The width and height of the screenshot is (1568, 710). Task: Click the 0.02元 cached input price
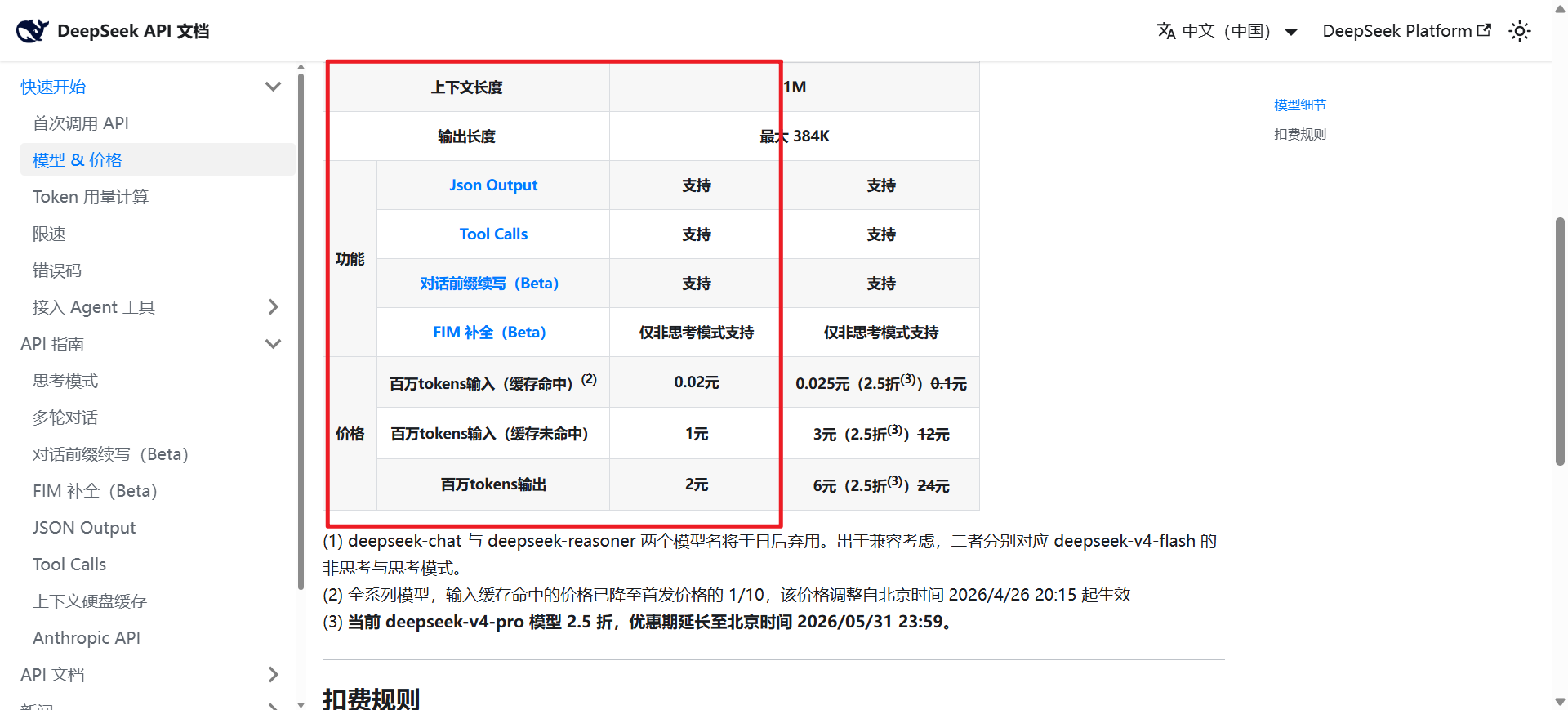click(x=697, y=382)
